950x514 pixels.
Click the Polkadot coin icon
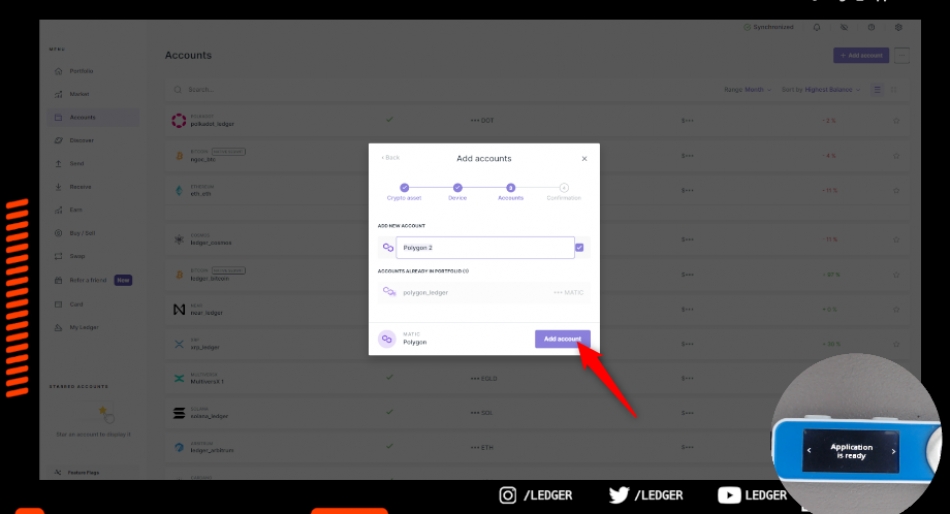click(x=179, y=120)
